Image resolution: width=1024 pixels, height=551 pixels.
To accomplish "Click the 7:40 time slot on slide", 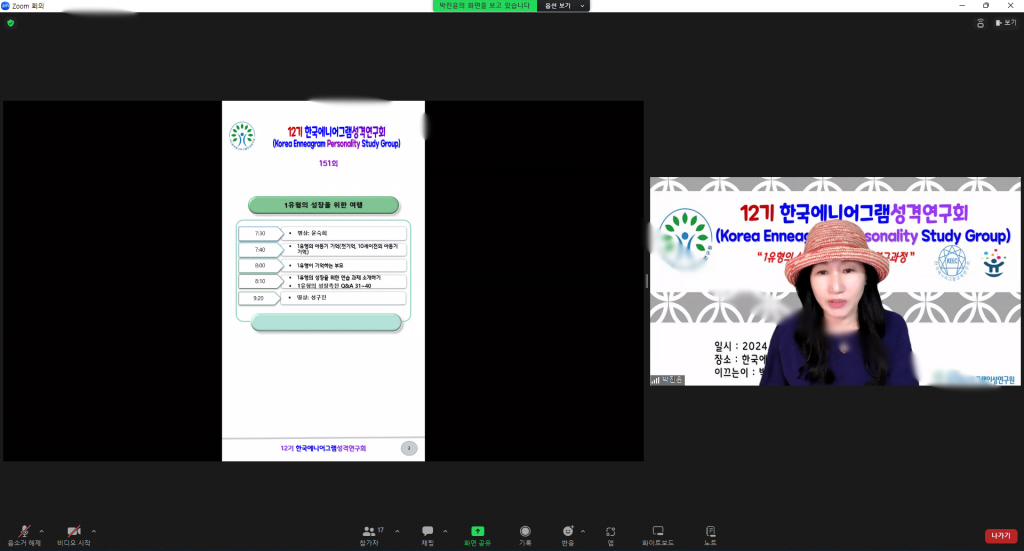I will click(261, 249).
